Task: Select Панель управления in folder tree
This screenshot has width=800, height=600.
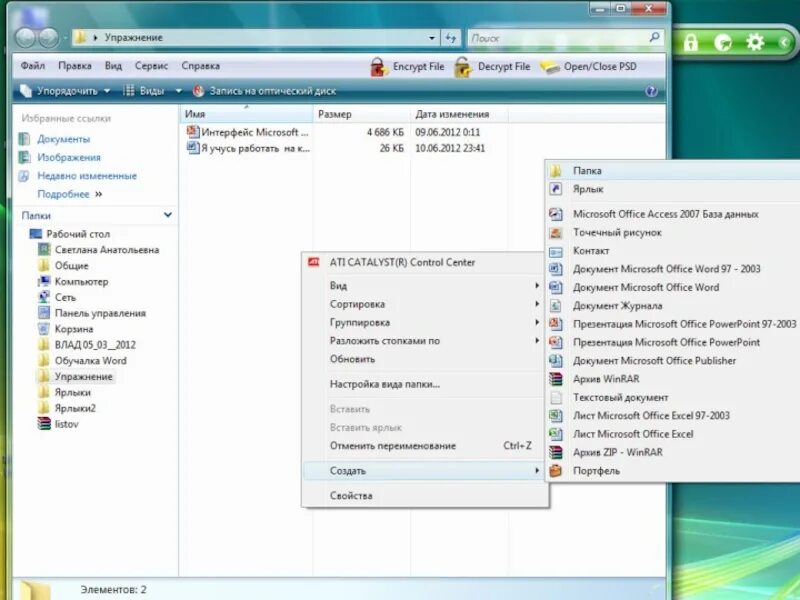Action: point(101,313)
